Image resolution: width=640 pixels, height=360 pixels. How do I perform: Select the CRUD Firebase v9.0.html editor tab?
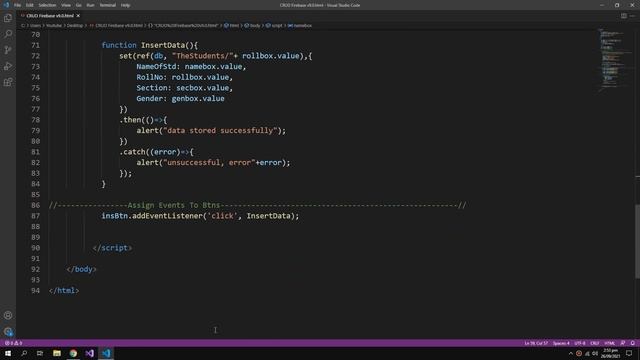(x=50, y=16)
